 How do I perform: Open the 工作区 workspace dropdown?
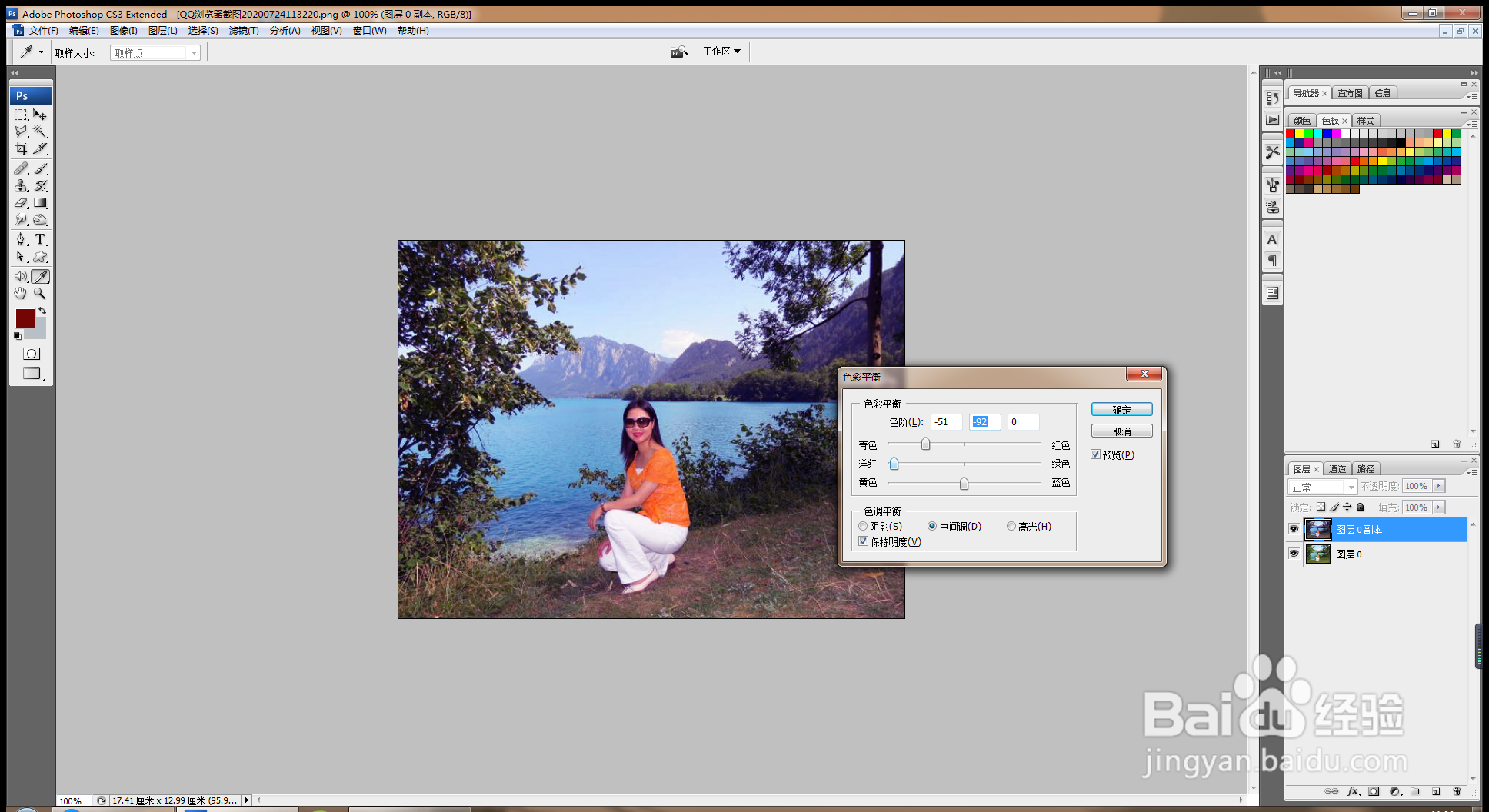(721, 52)
